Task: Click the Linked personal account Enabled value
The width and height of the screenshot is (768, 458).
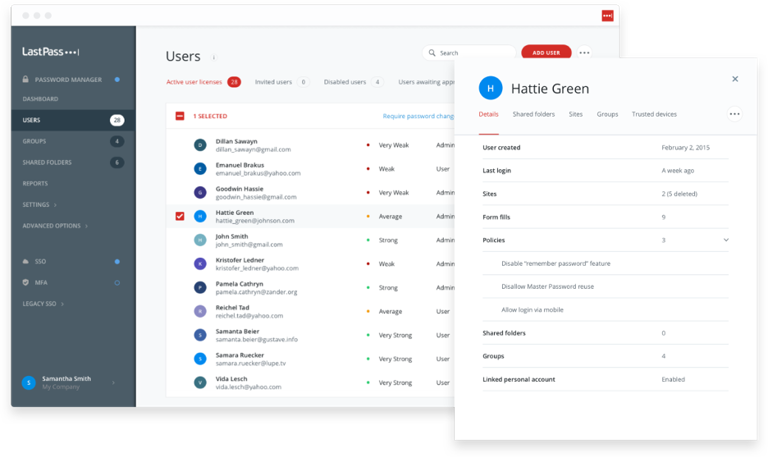Action: click(673, 379)
